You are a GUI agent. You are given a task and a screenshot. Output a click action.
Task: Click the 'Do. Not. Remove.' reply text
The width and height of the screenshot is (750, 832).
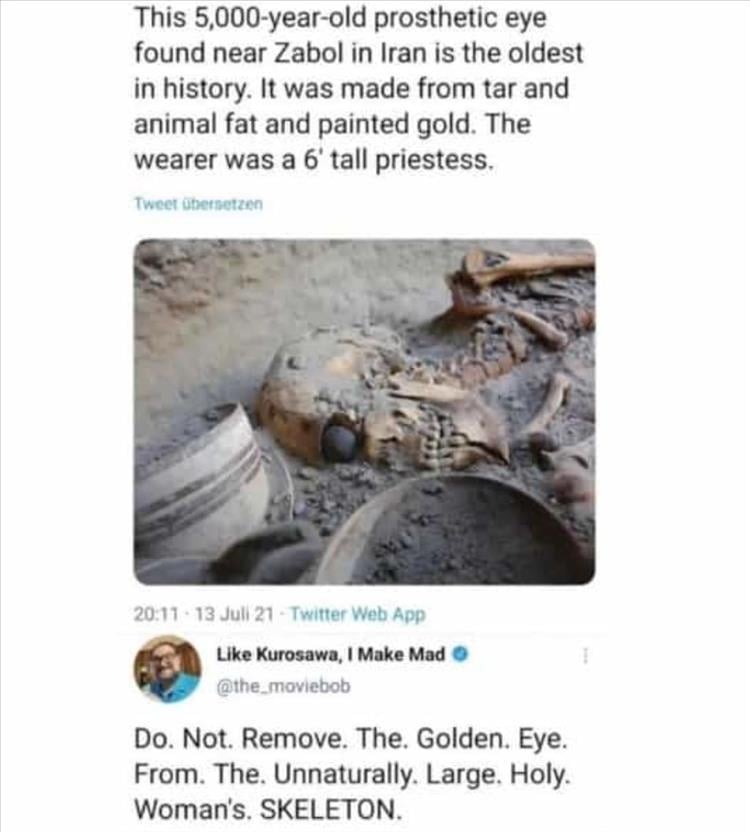point(351,774)
